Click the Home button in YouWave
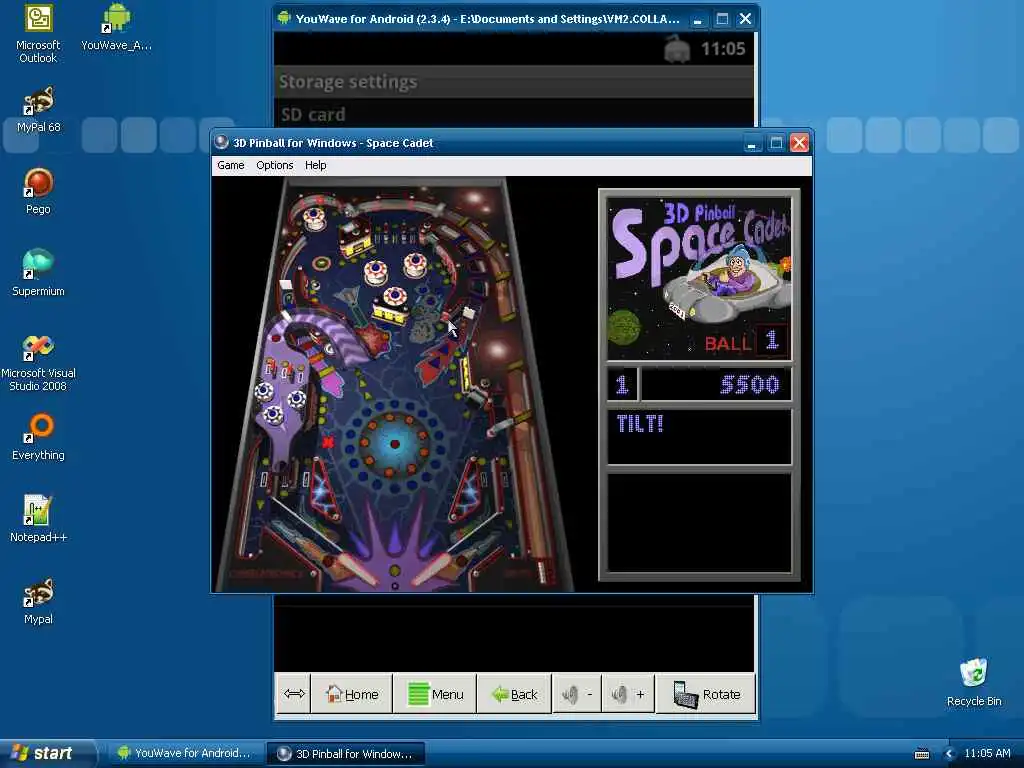The height and width of the screenshot is (768, 1024). [x=352, y=694]
